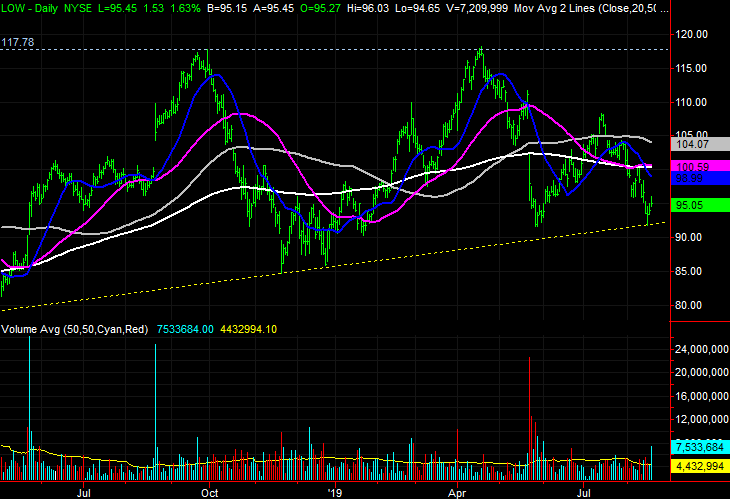Viewport: 730px width, 499px height.
Task: Open the Volume Avg indicator label
Action: click(74, 330)
